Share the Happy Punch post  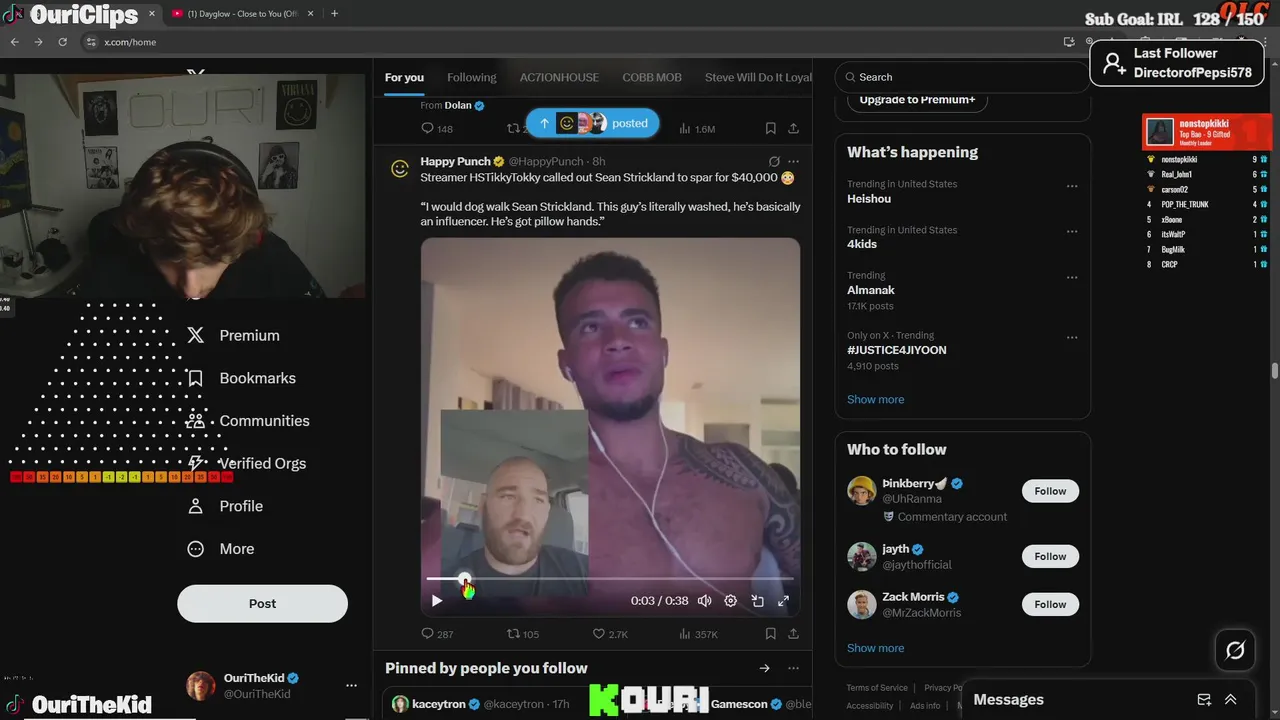(793, 634)
